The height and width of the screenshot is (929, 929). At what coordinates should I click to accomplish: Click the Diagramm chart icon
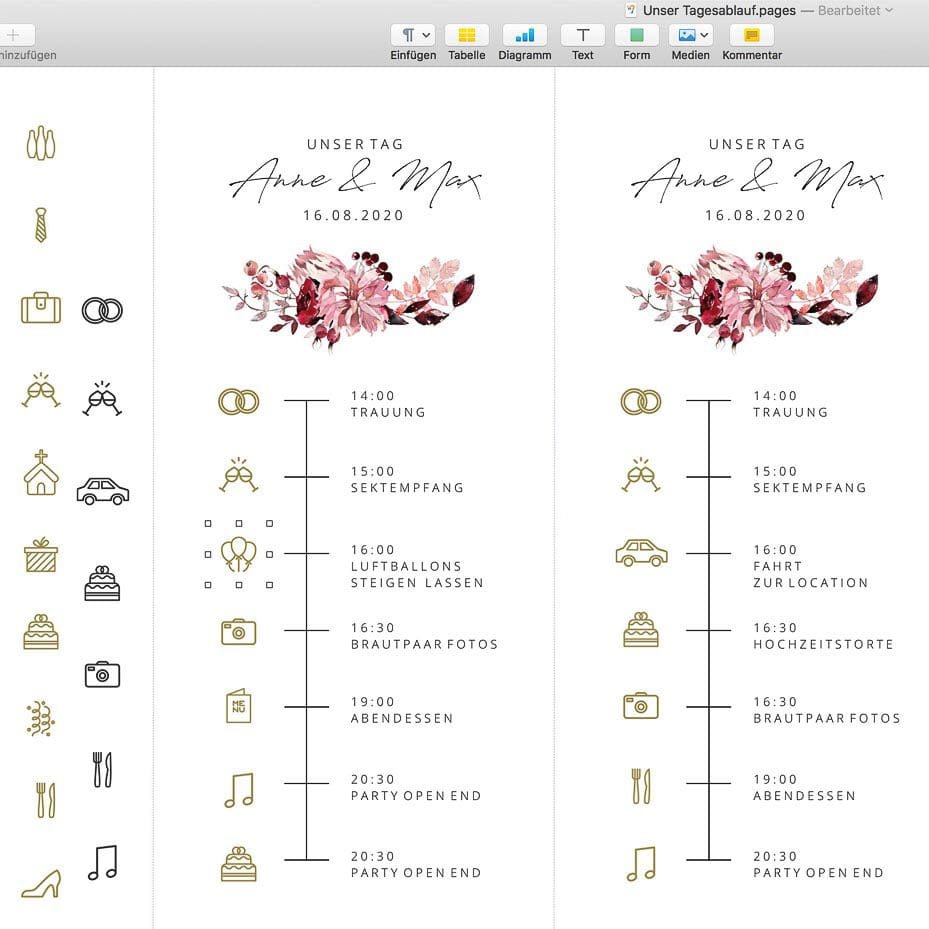(524, 36)
